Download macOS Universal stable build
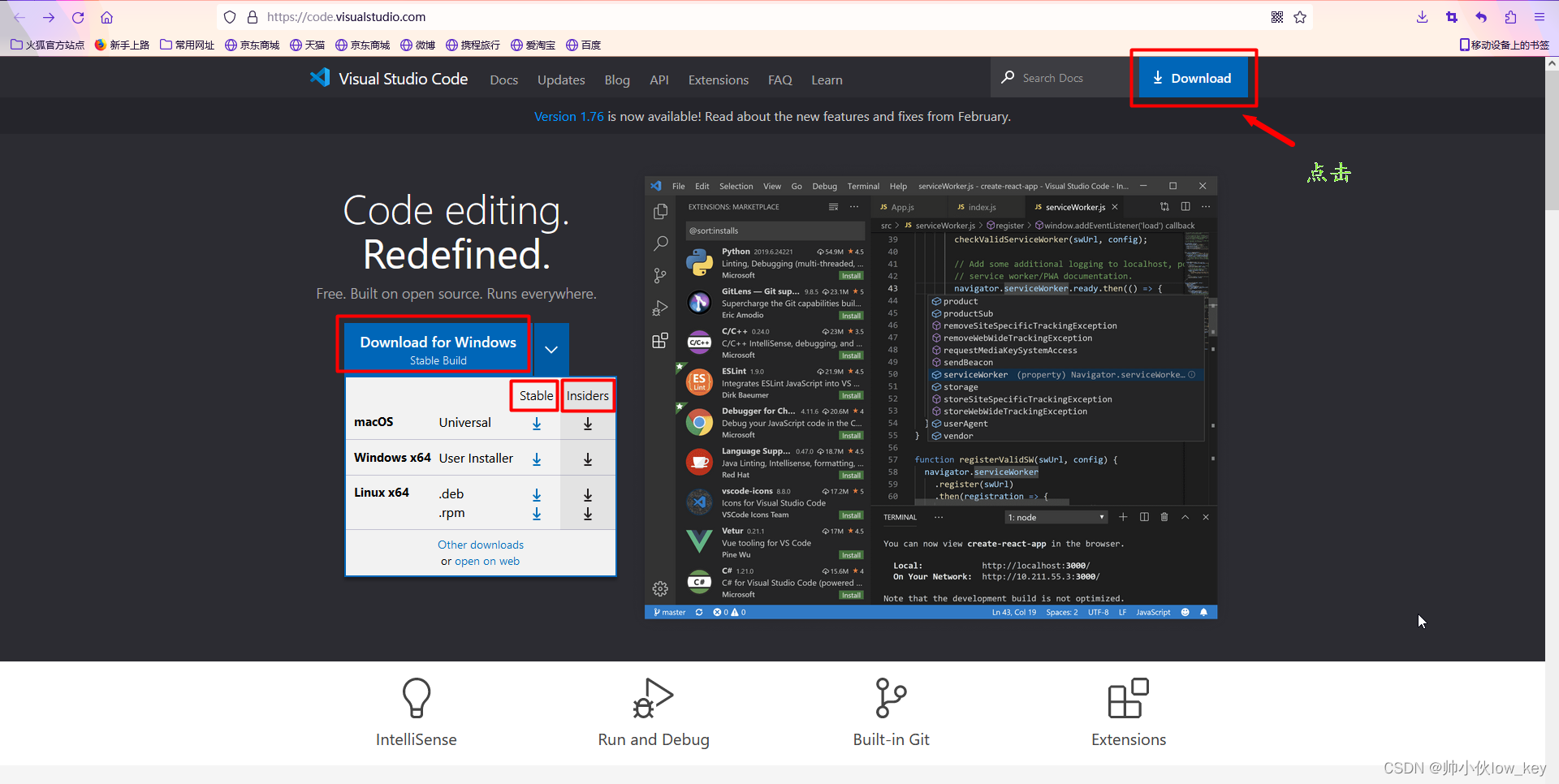 point(537,424)
